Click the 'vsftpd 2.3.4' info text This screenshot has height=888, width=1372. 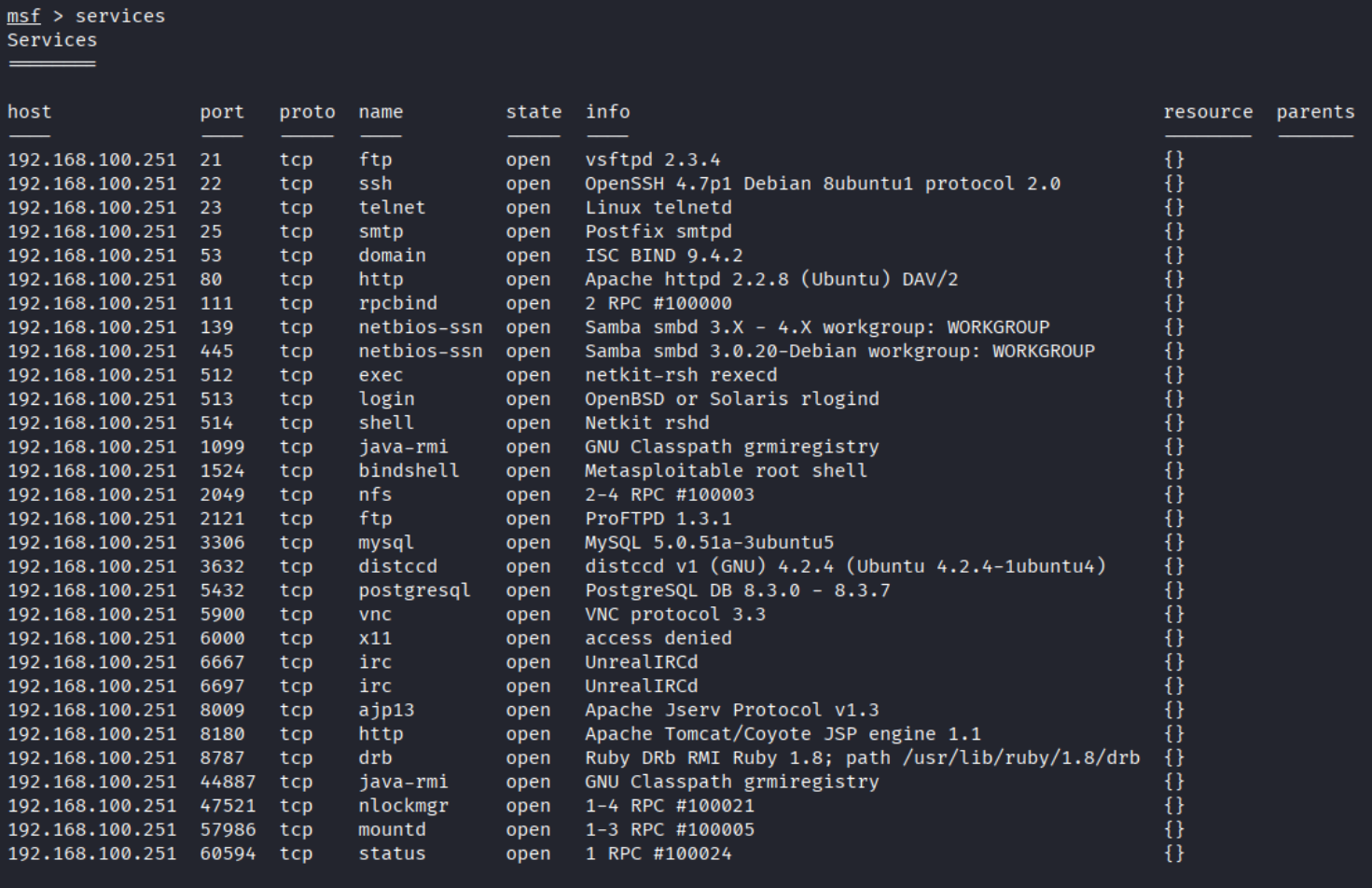(653, 160)
